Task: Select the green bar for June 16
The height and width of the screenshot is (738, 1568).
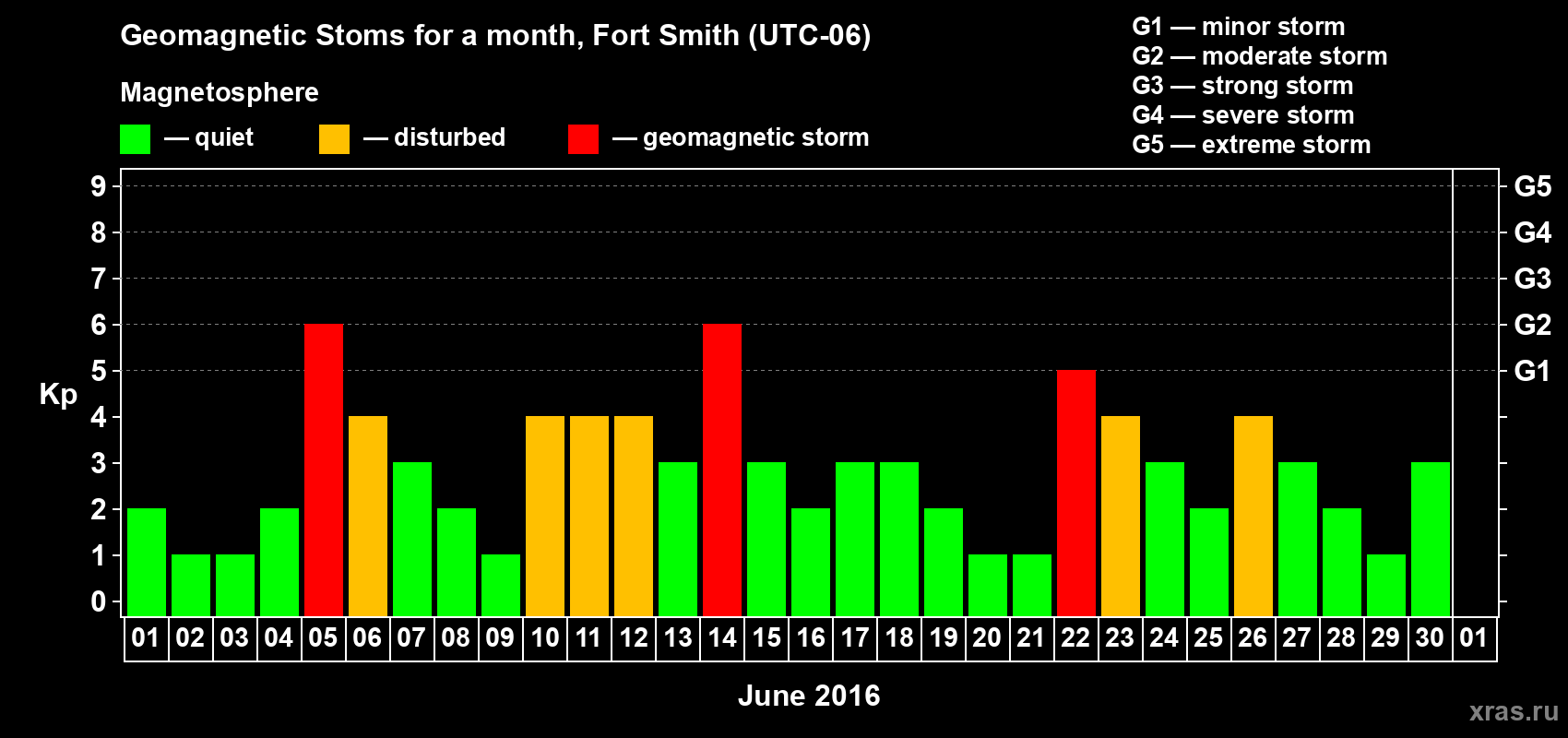Action: coord(811,563)
